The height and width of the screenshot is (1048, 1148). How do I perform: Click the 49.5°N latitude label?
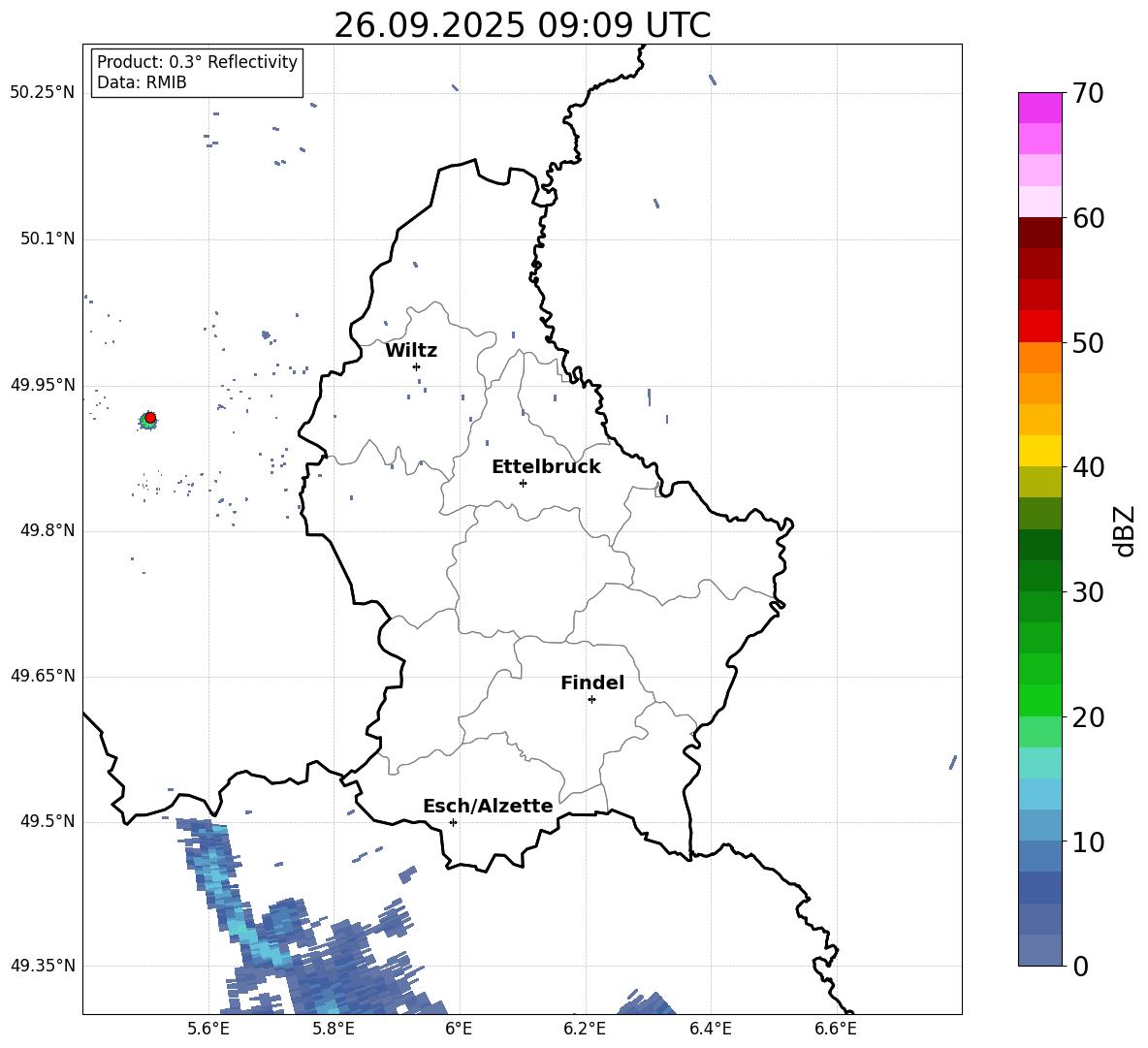coord(47,821)
